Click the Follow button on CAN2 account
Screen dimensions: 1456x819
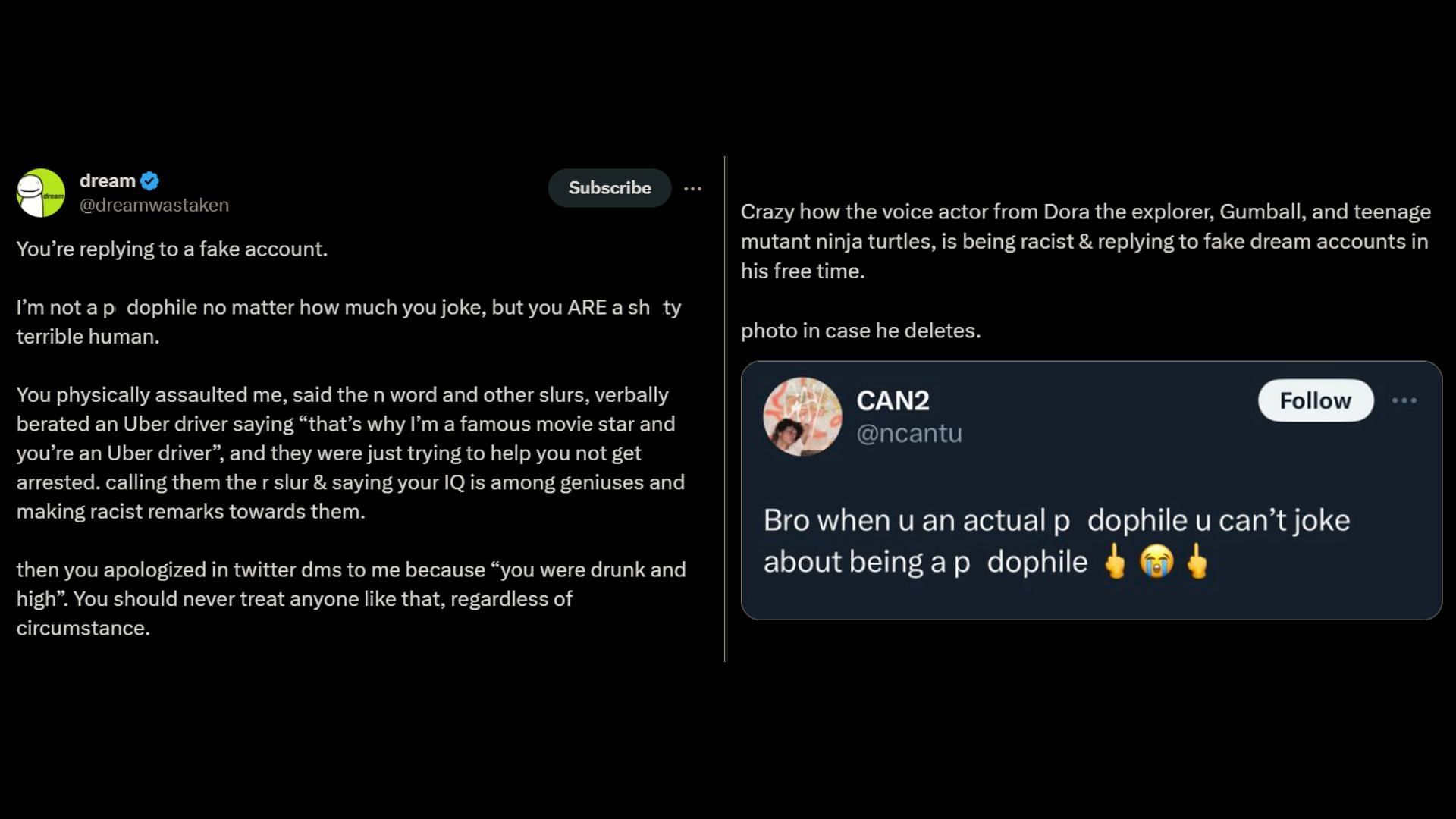pos(1315,400)
